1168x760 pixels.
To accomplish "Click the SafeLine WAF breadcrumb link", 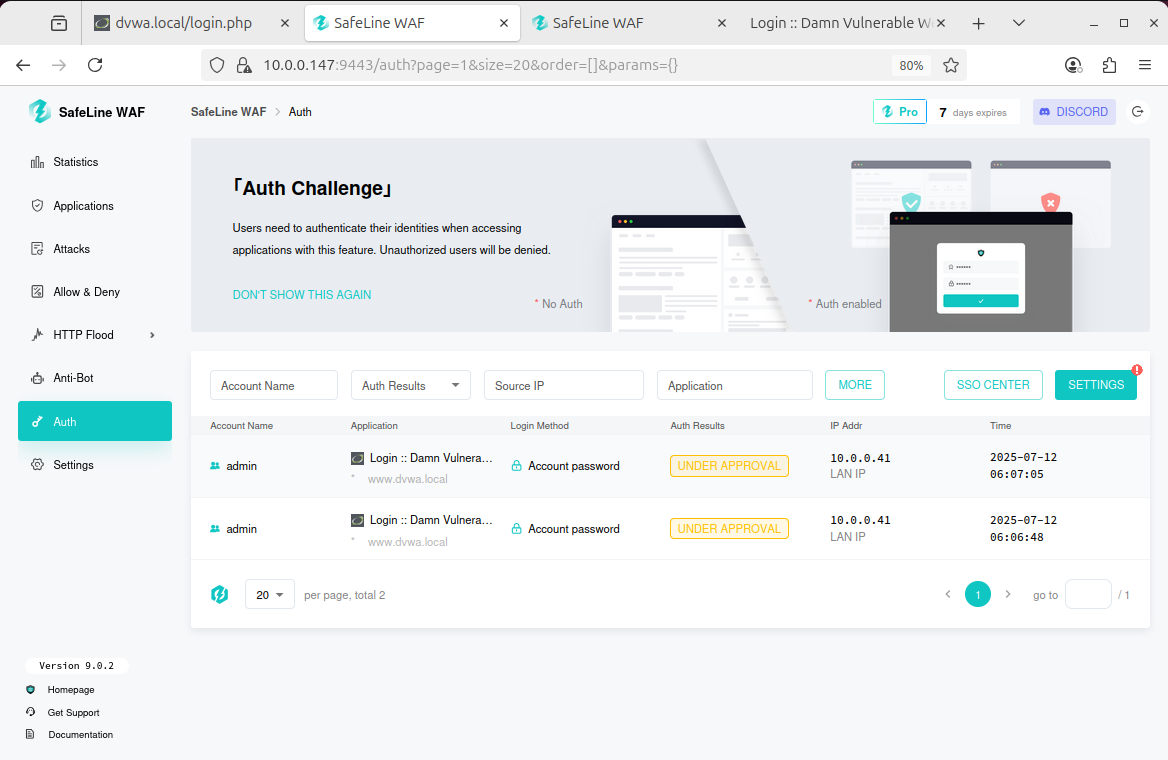I will coord(228,112).
